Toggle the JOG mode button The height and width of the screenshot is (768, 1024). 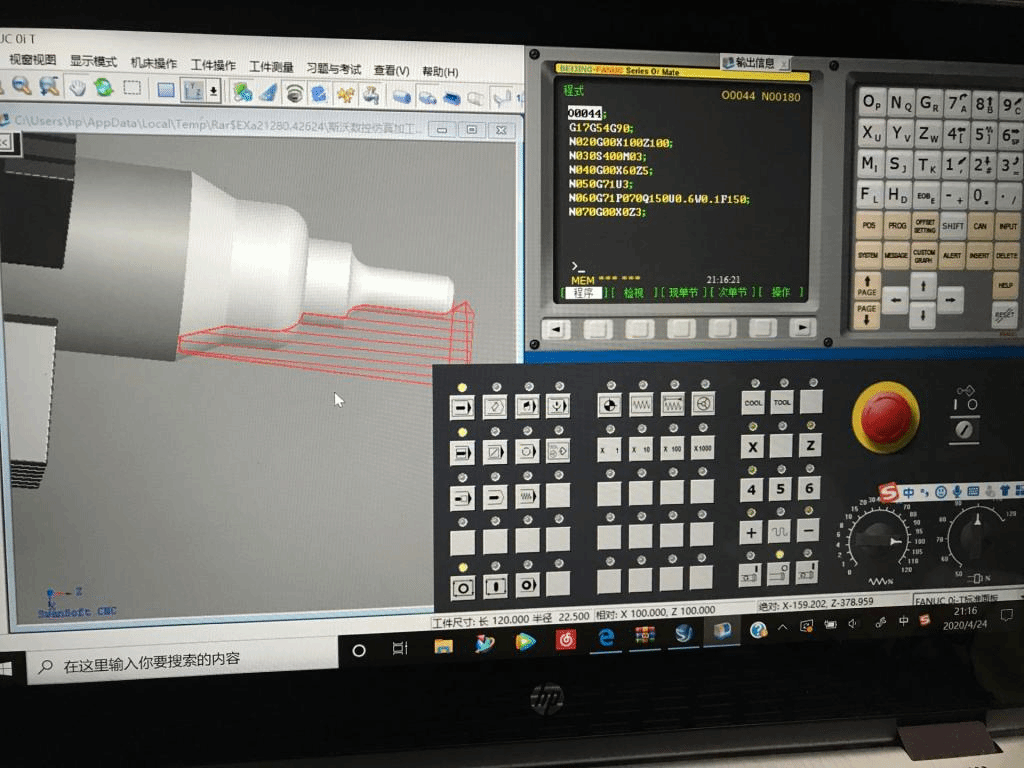[641, 405]
